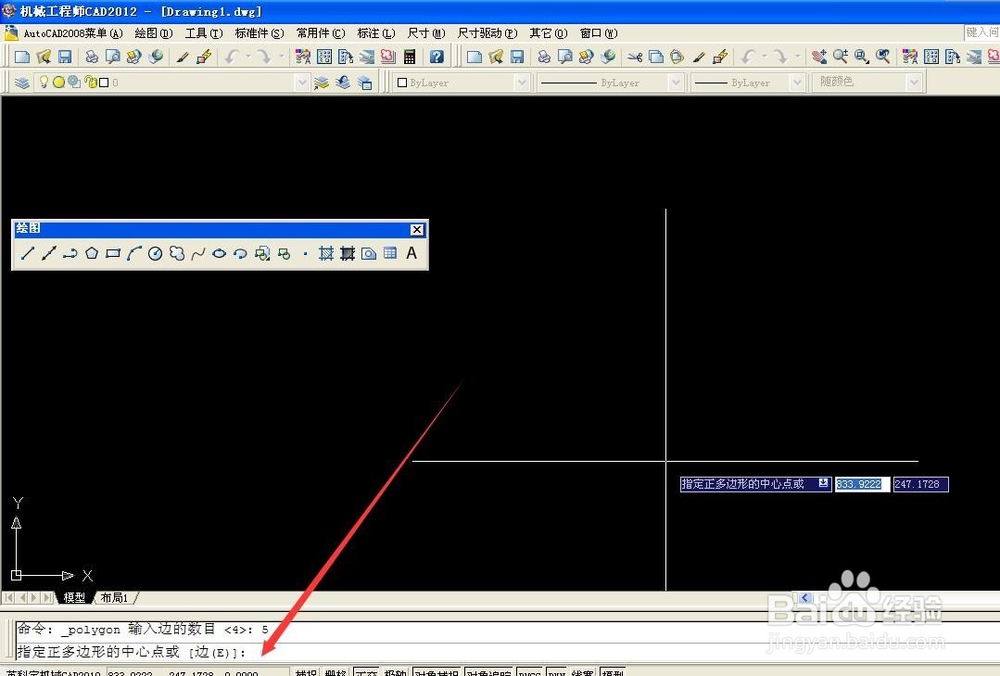1000x676 pixels.
Task: Close the 绘图 floating toolbar
Action: [x=417, y=230]
